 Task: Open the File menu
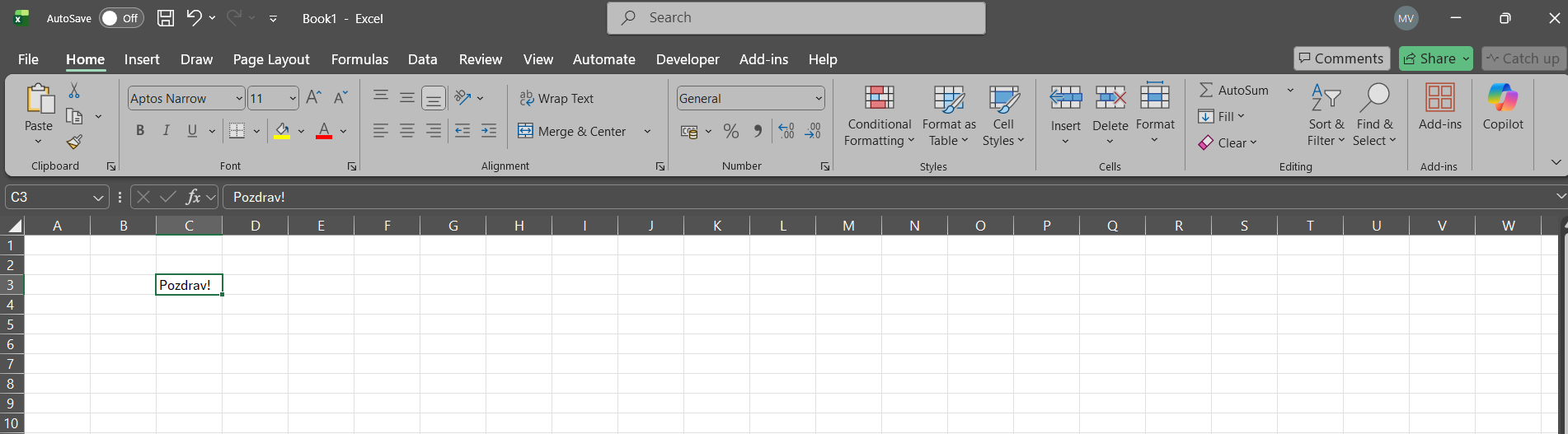click(x=28, y=59)
